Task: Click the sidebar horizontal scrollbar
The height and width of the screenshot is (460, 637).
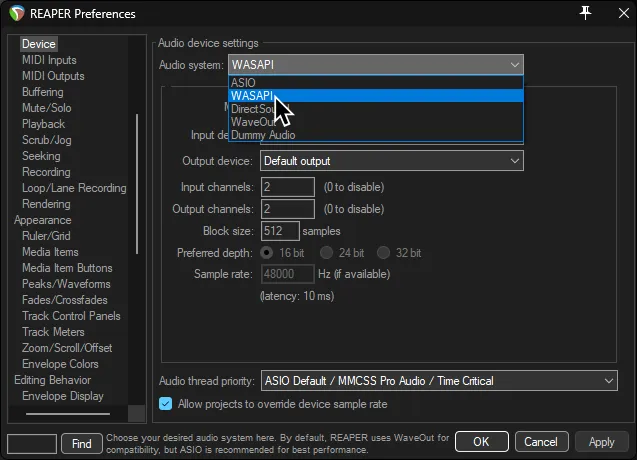Action: [68, 414]
